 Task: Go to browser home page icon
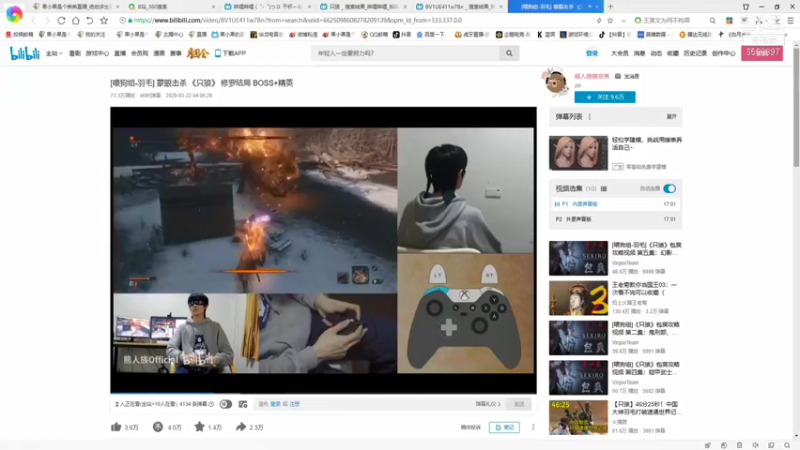(76, 20)
